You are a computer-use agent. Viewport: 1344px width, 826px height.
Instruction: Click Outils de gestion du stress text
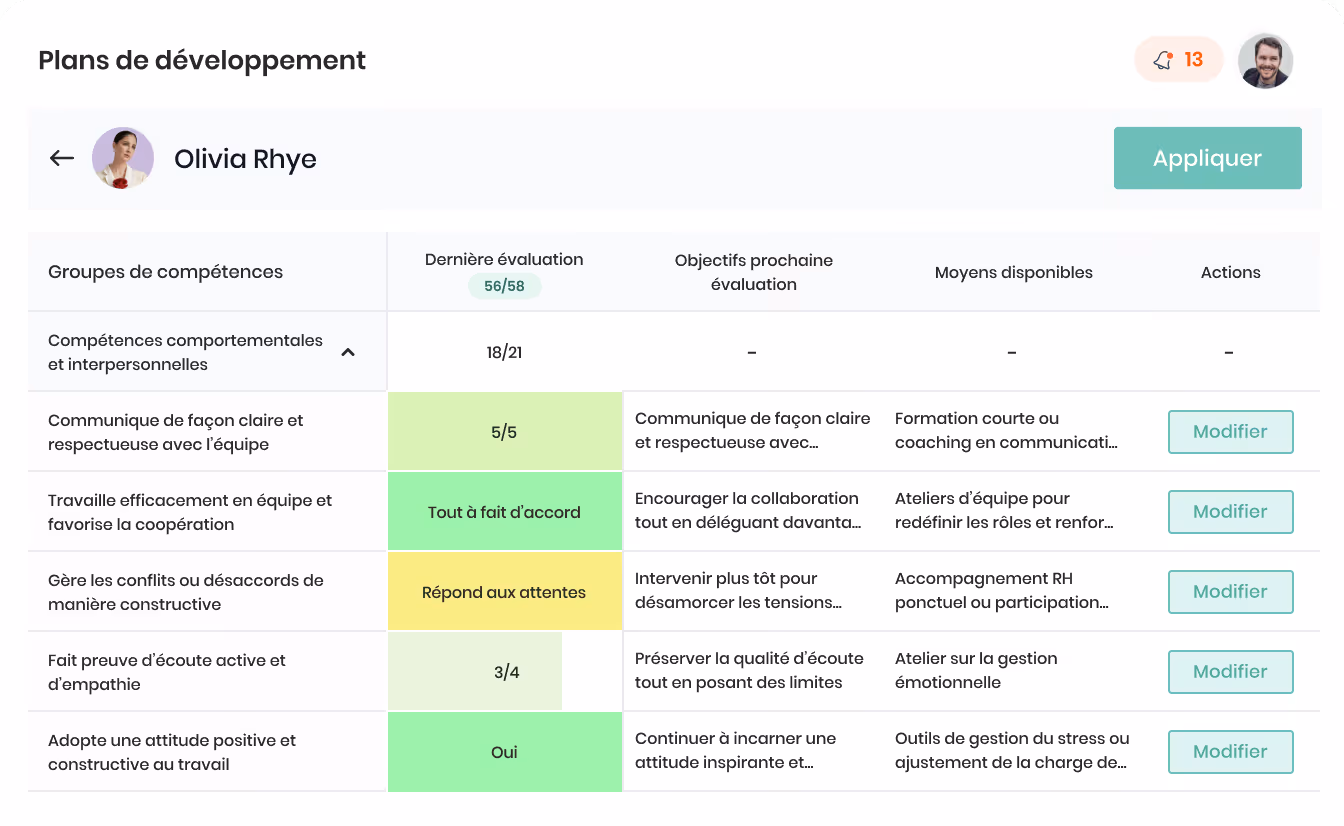[x=1012, y=750]
